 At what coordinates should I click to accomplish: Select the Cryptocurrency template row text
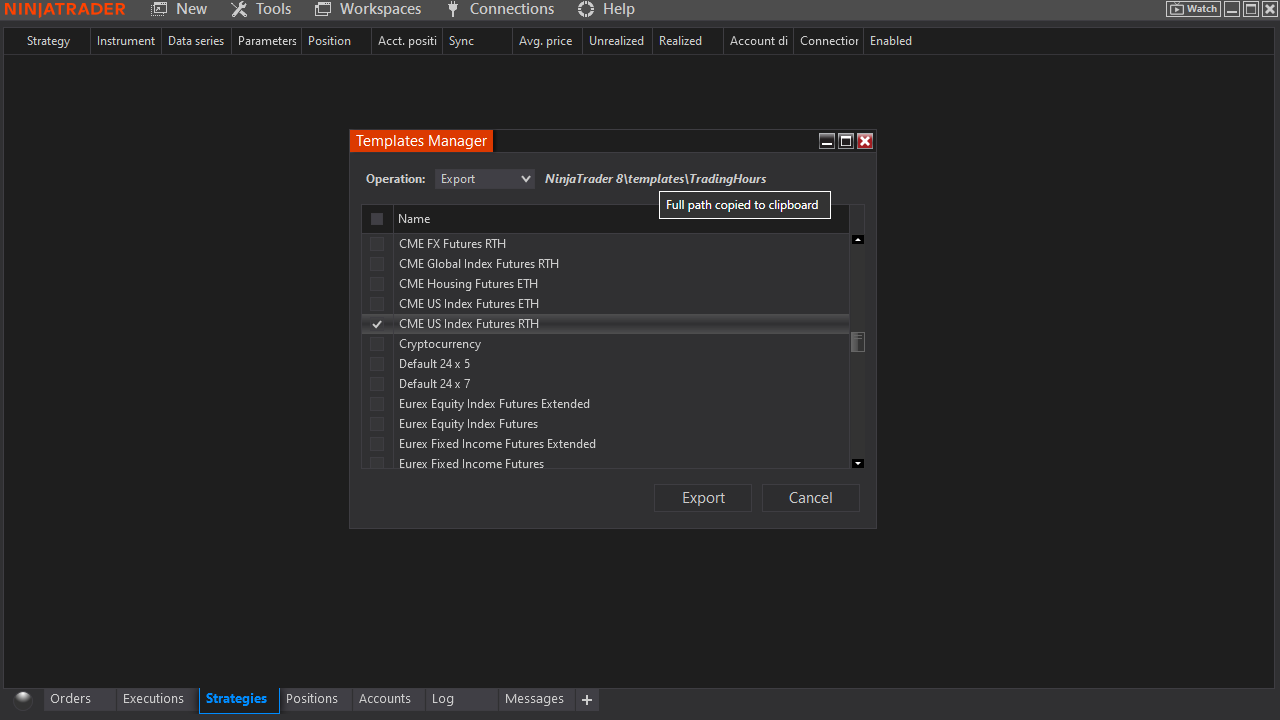440,344
